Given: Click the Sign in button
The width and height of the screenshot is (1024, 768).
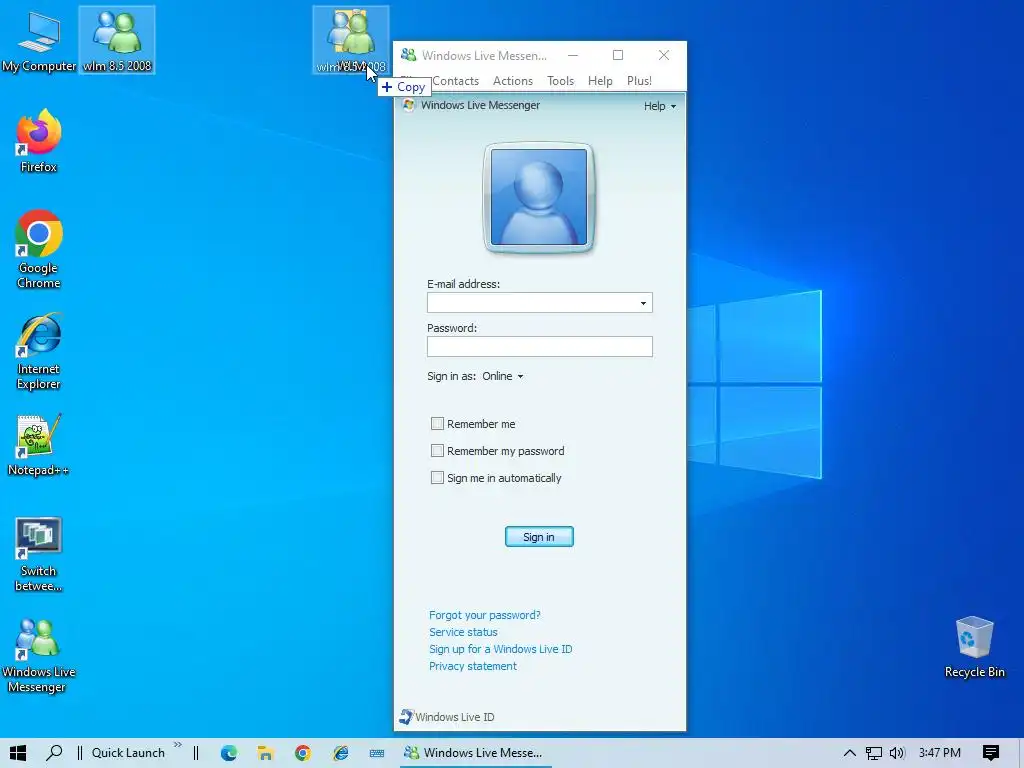Looking at the screenshot, I should (x=539, y=537).
